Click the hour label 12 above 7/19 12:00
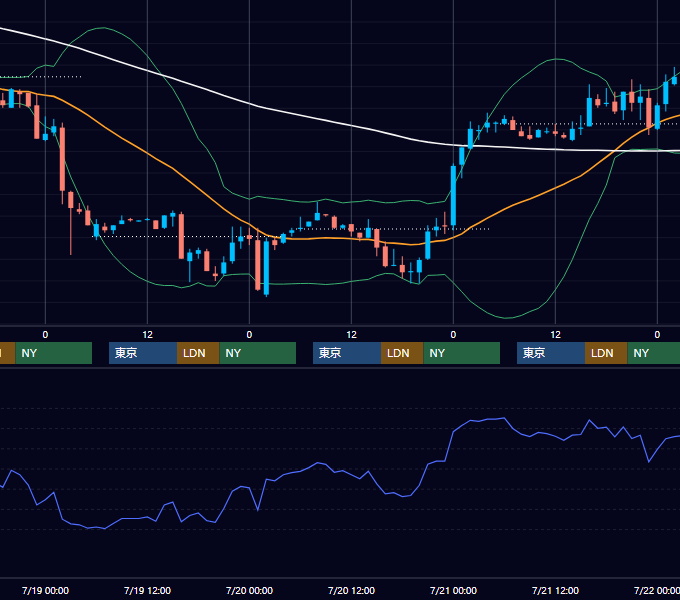The image size is (680, 600). click(147, 335)
